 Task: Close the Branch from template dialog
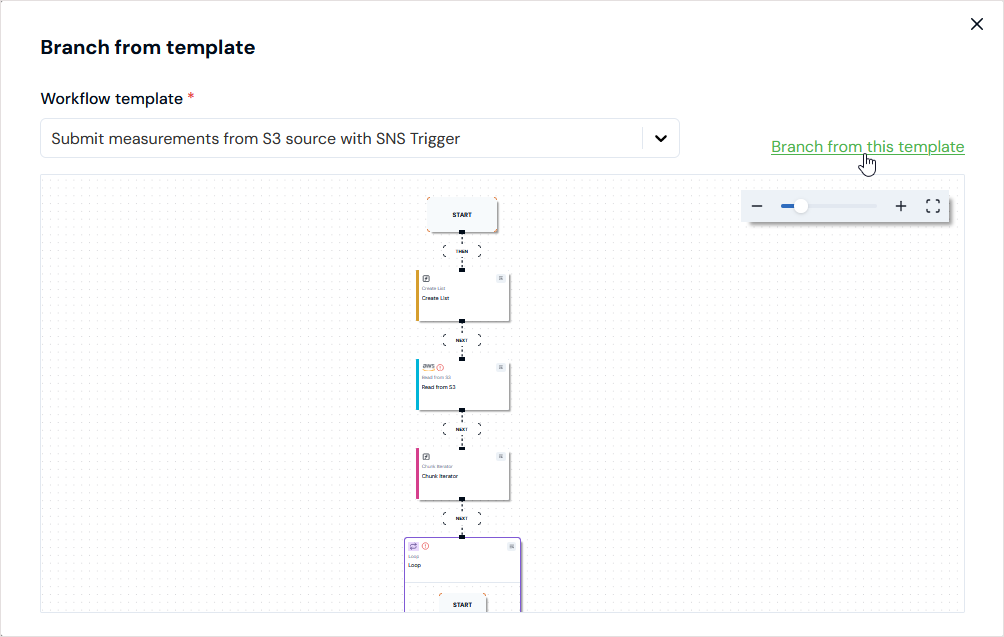click(x=976, y=24)
